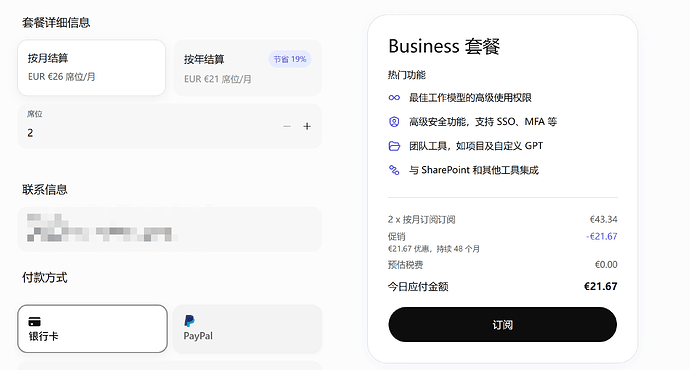The height and width of the screenshot is (370, 690).
Task: Click the 订阅 subscribe button
Action: coord(503,325)
